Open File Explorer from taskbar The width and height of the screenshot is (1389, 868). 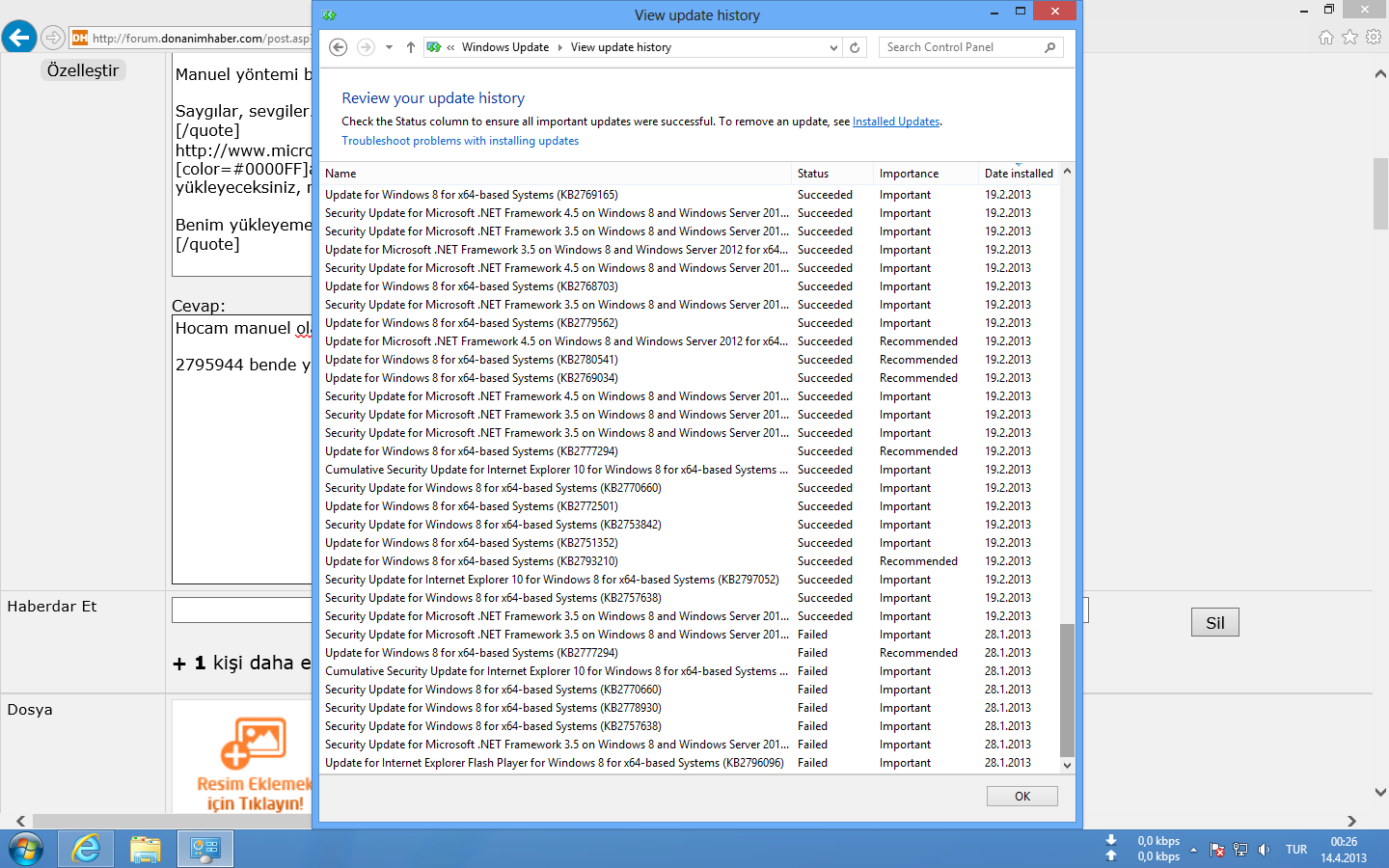coord(146,850)
